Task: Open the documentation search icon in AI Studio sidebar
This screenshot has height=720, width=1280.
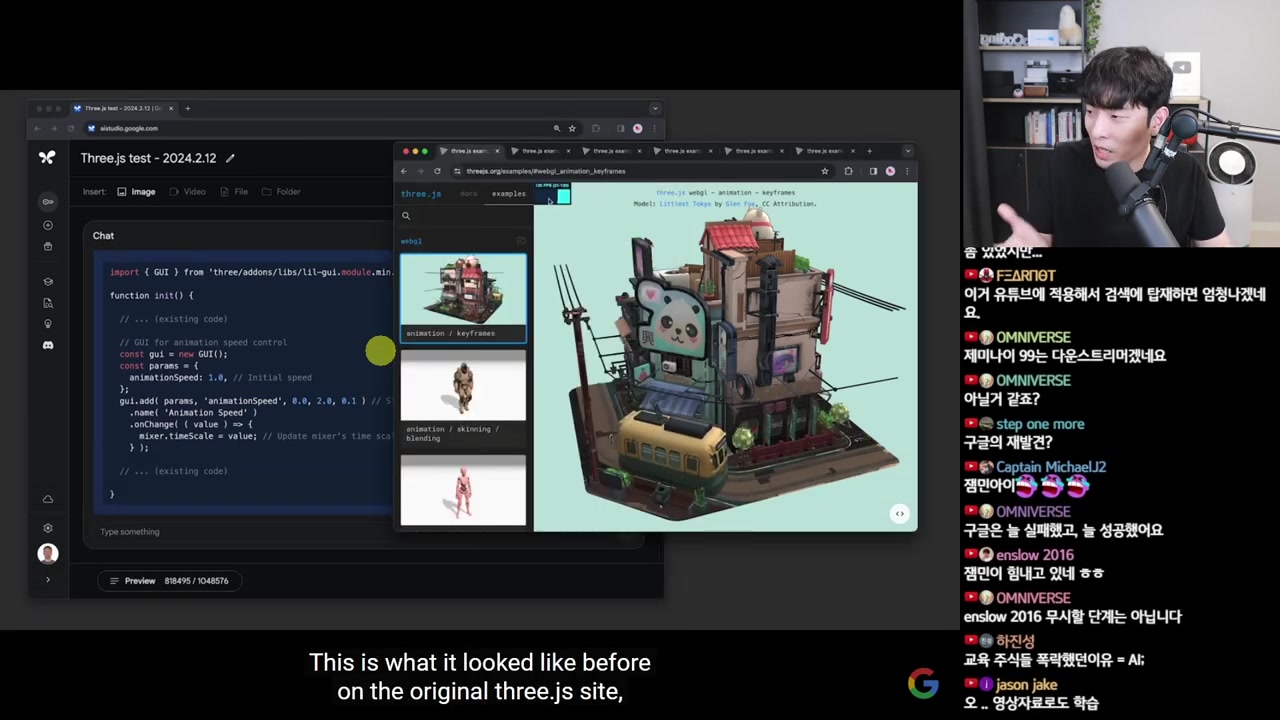Action: pos(47,302)
